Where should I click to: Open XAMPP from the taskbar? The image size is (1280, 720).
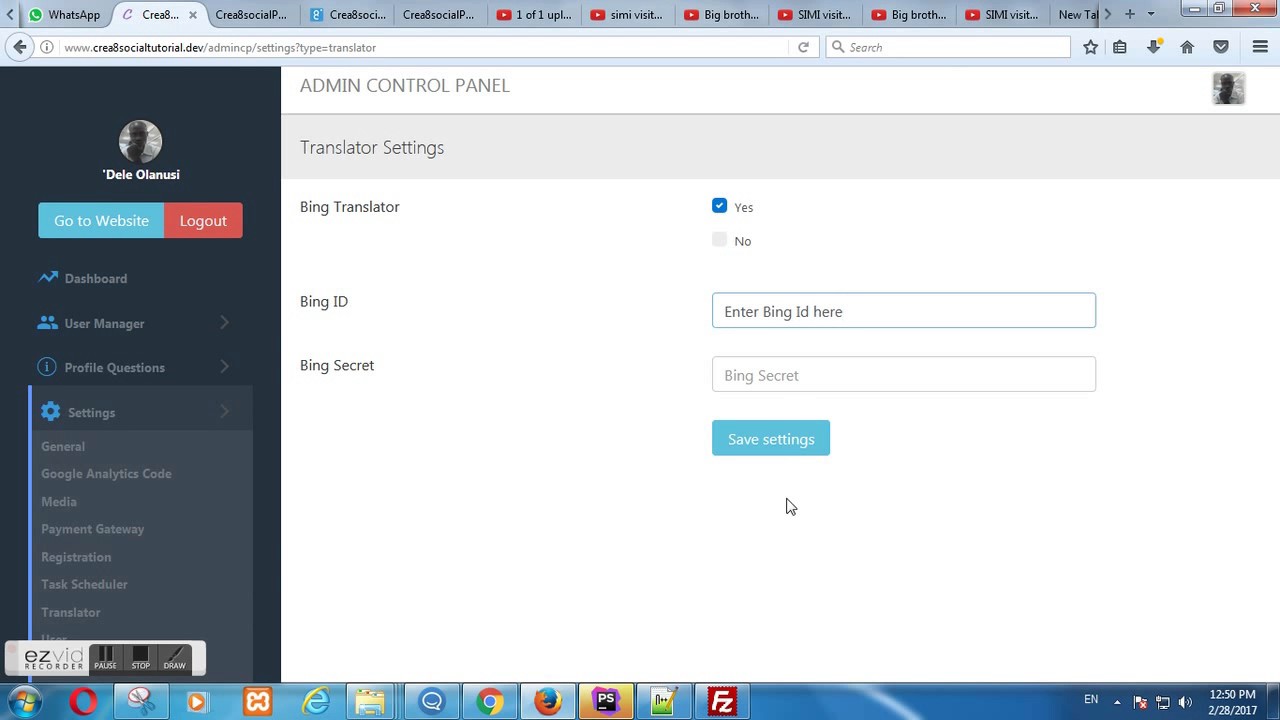[258, 702]
